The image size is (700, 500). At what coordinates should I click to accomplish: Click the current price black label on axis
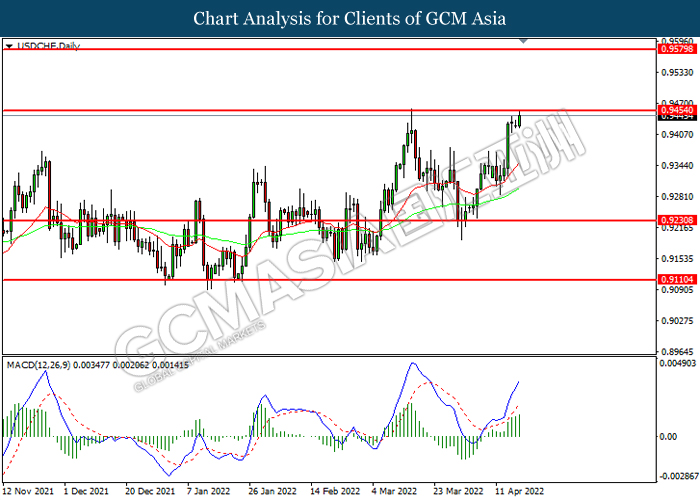tap(677, 117)
